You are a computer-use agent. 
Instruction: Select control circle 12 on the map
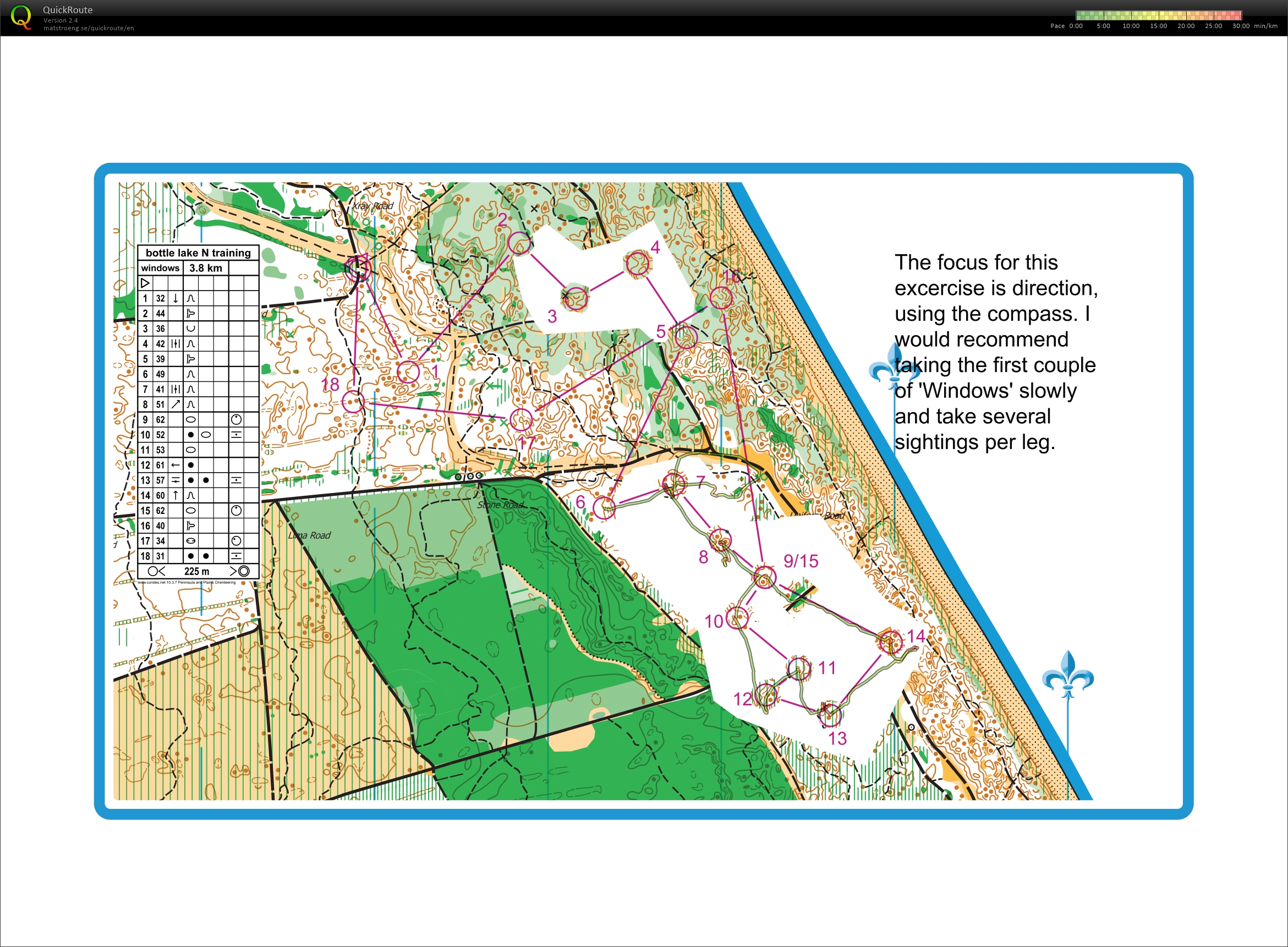(x=766, y=696)
